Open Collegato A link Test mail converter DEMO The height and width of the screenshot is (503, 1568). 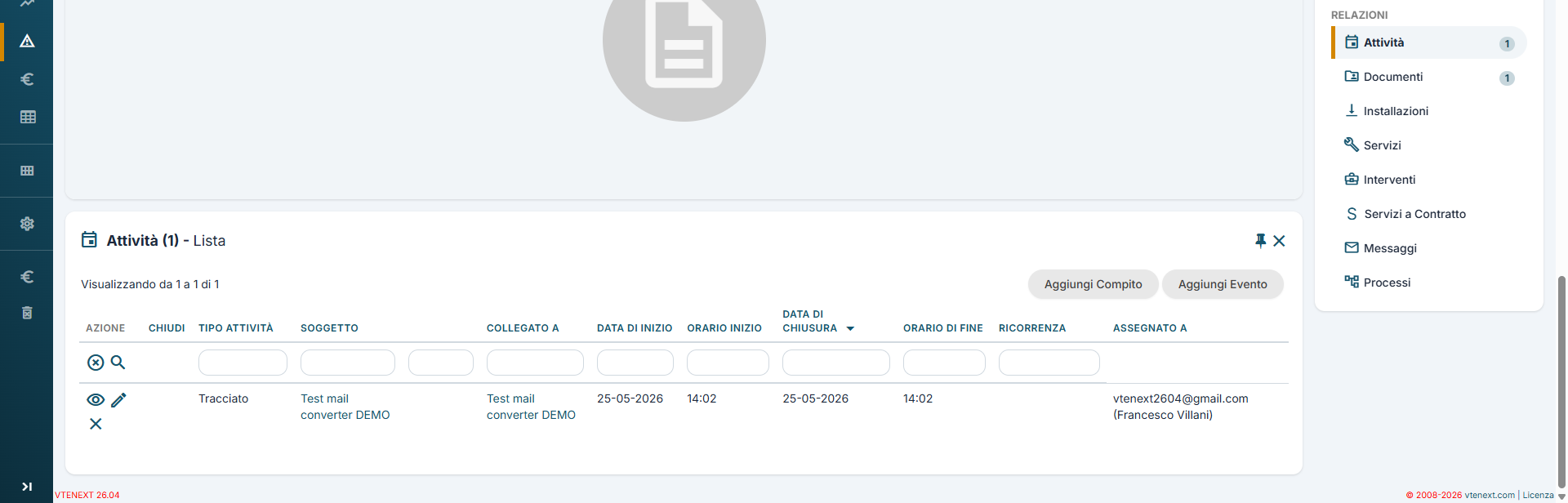point(531,407)
